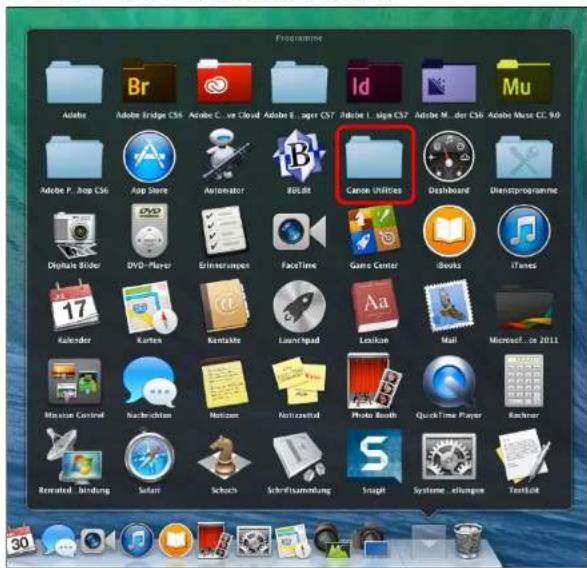Click the Calendar icon in the Dock
Screen dimensions: 587x568
pyautogui.click(x=20, y=541)
